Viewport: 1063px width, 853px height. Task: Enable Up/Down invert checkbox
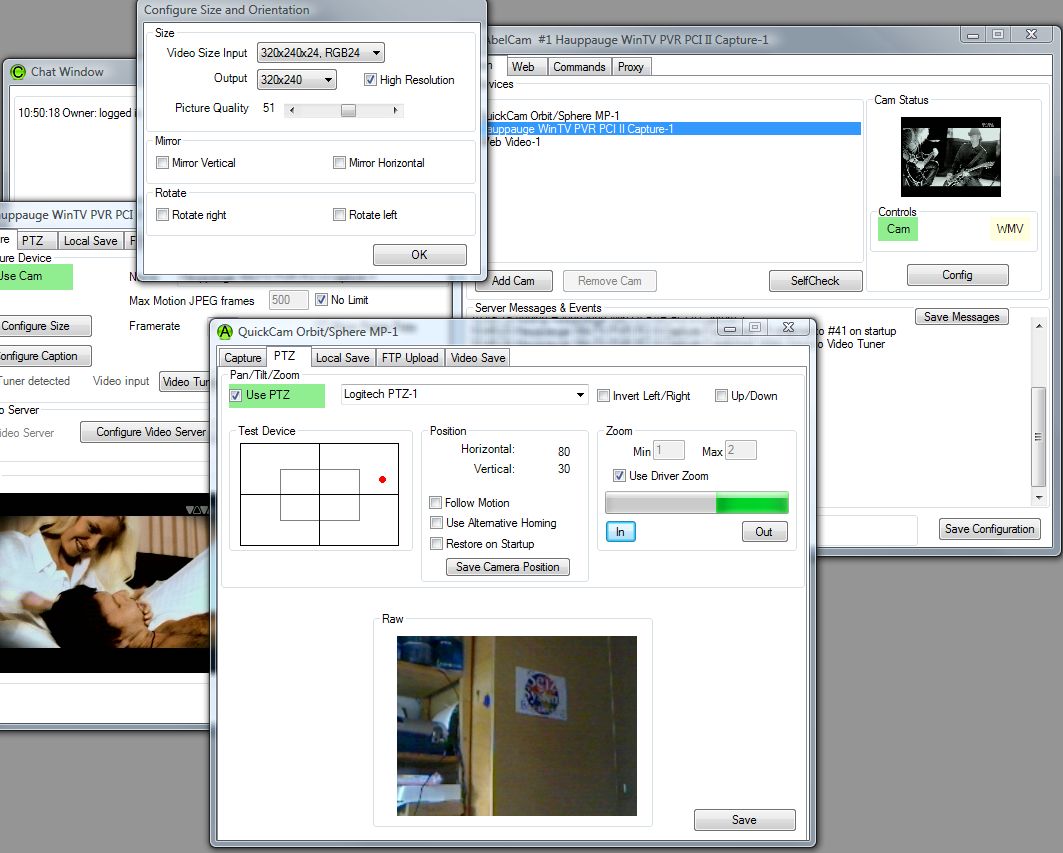pyautogui.click(x=721, y=396)
